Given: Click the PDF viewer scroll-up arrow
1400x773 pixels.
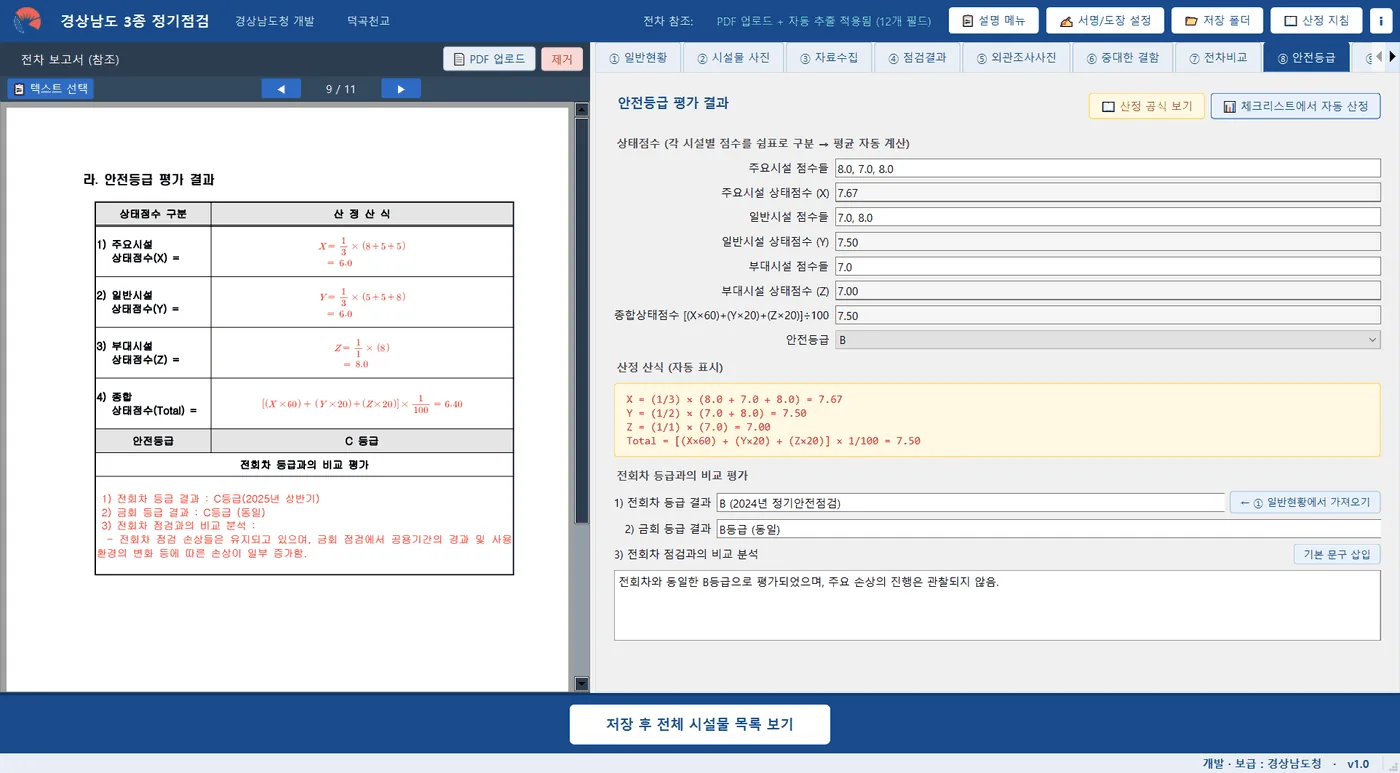Looking at the screenshot, I should tap(582, 110).
